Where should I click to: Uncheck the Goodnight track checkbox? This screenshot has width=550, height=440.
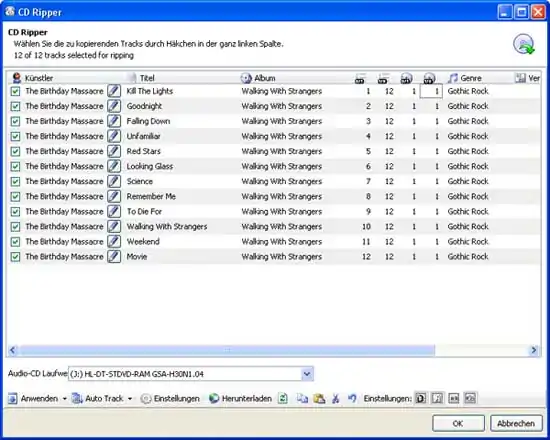point(15,106)
